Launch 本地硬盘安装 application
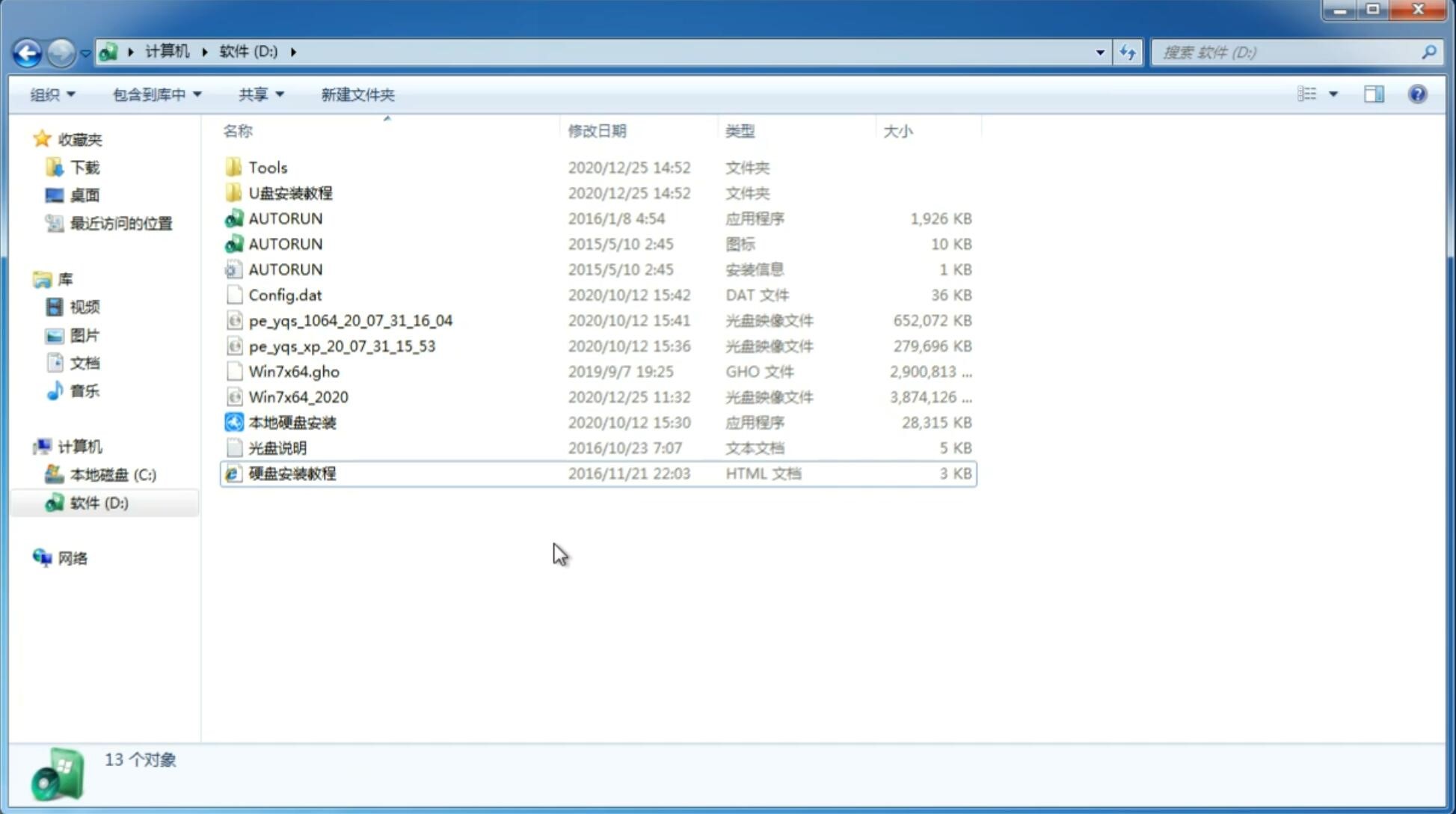 (292, 422)
